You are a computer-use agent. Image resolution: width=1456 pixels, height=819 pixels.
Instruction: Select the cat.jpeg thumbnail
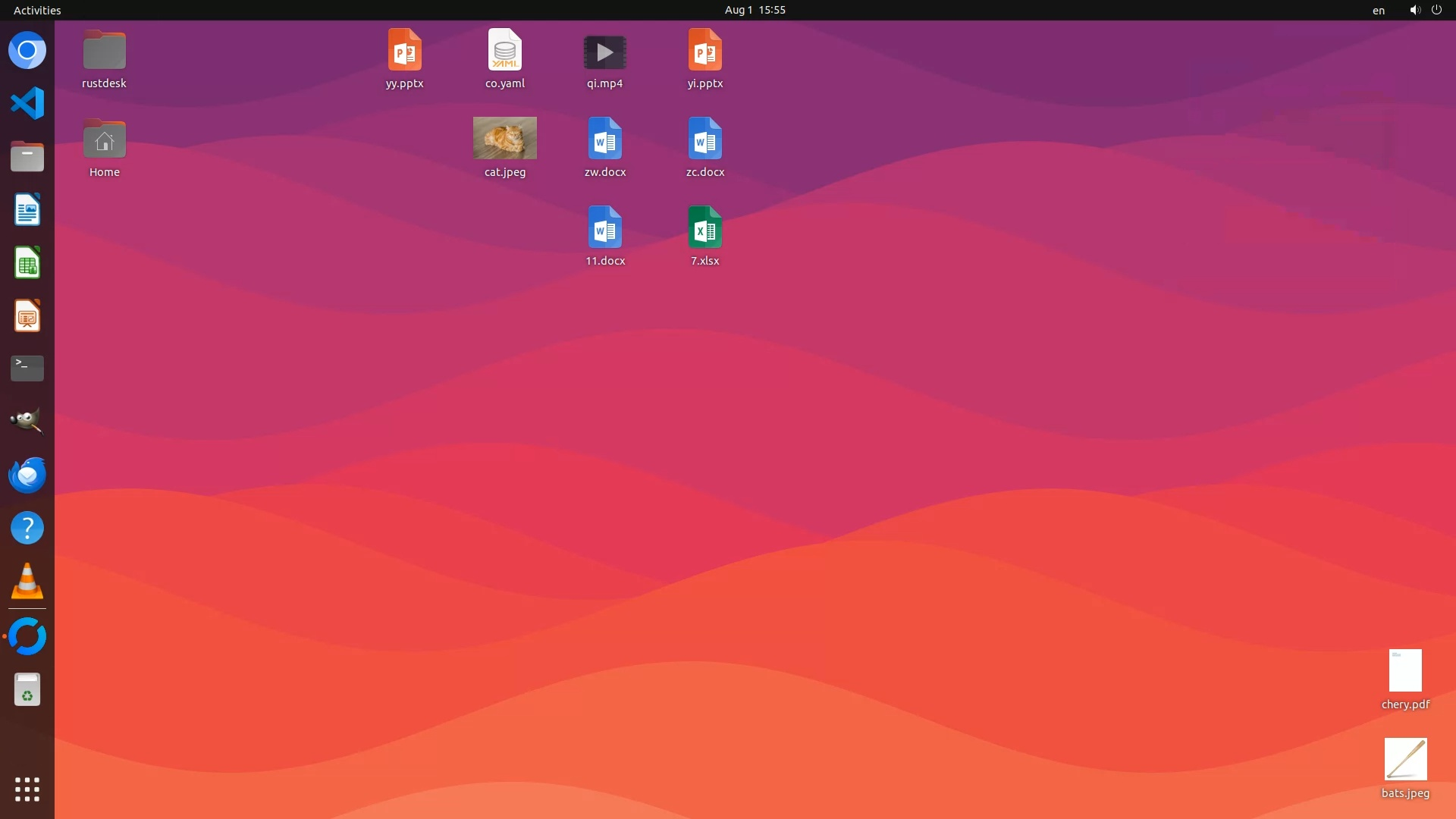tap(505, 139)
